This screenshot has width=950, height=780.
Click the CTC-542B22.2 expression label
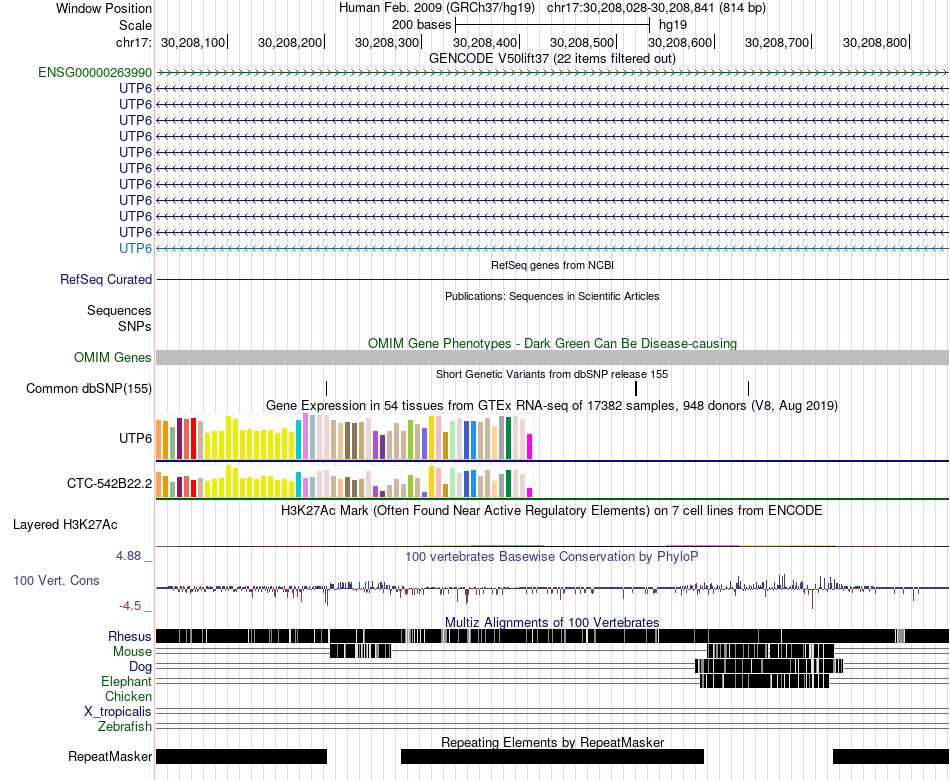tap(109, 484)
